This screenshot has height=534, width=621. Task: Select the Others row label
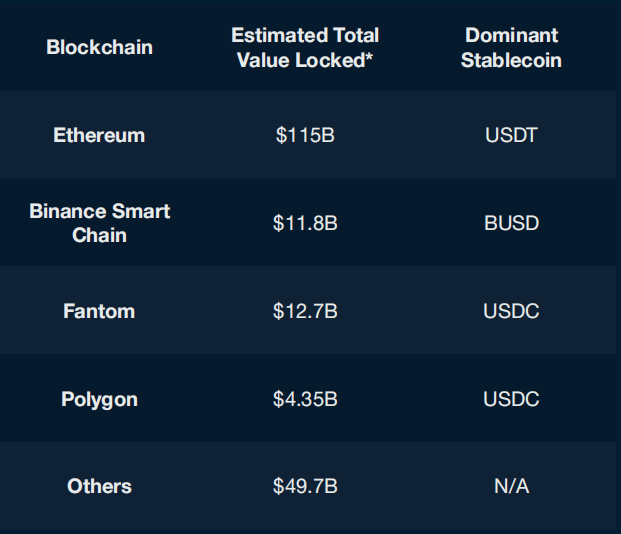99,486
